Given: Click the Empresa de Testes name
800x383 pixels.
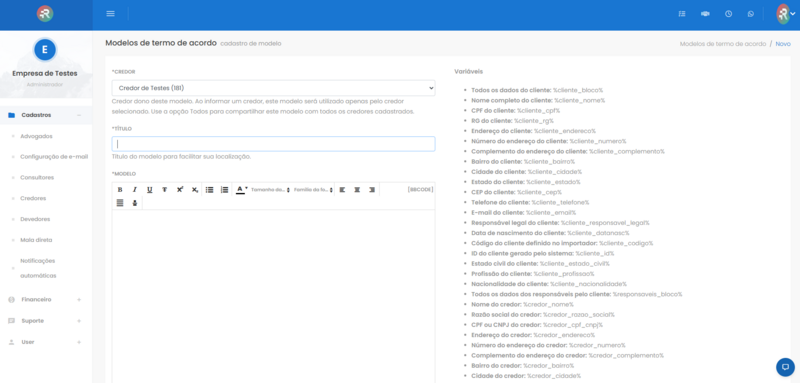Looking at the screenshot, I should [x=45, y=73].
